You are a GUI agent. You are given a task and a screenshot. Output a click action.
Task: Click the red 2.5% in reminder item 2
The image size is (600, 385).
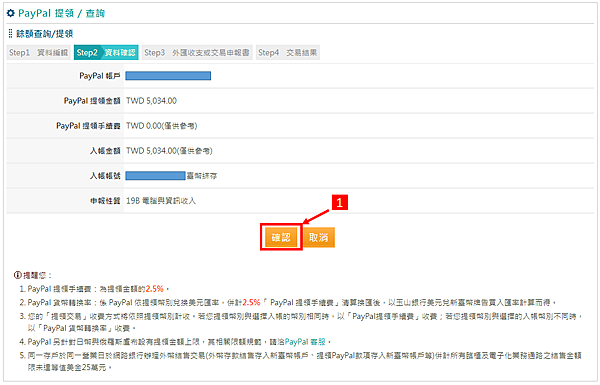click(251, 302)
